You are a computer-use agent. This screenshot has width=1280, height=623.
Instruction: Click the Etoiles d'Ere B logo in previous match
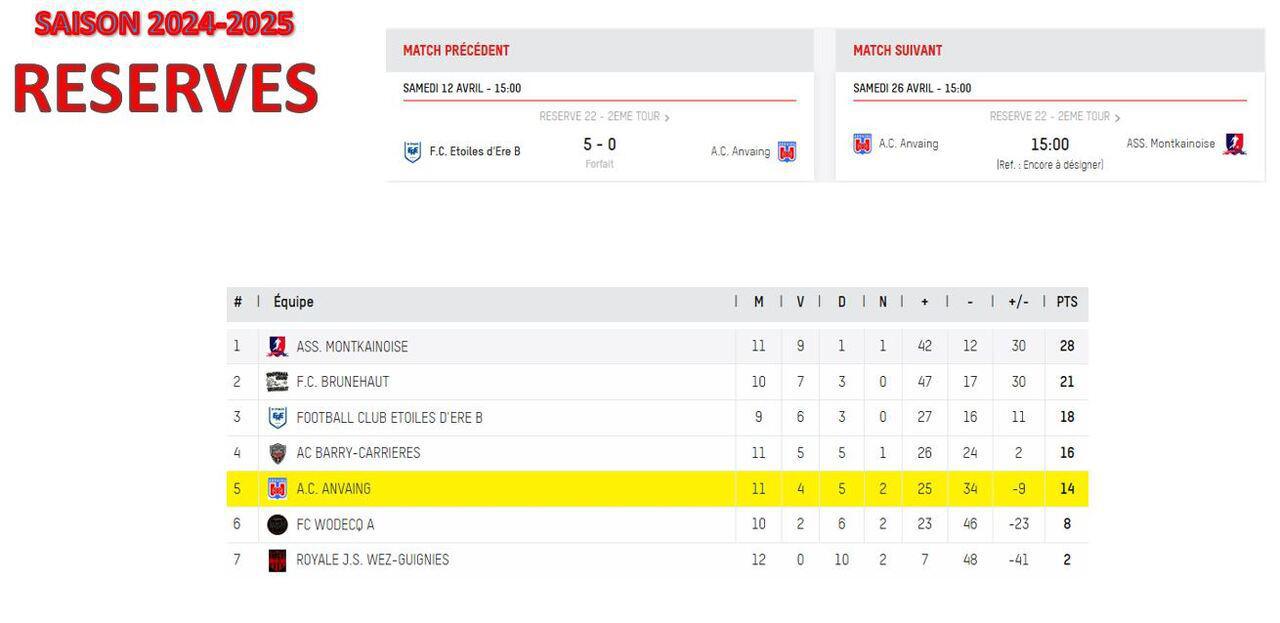(x=412, y=152)
